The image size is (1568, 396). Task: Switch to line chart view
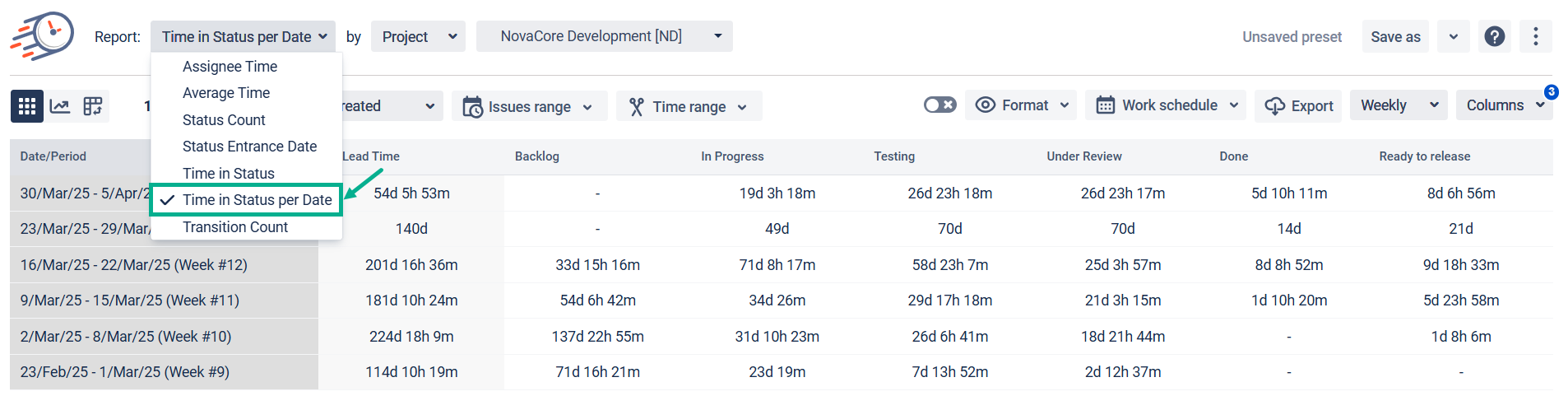(60, 106)
